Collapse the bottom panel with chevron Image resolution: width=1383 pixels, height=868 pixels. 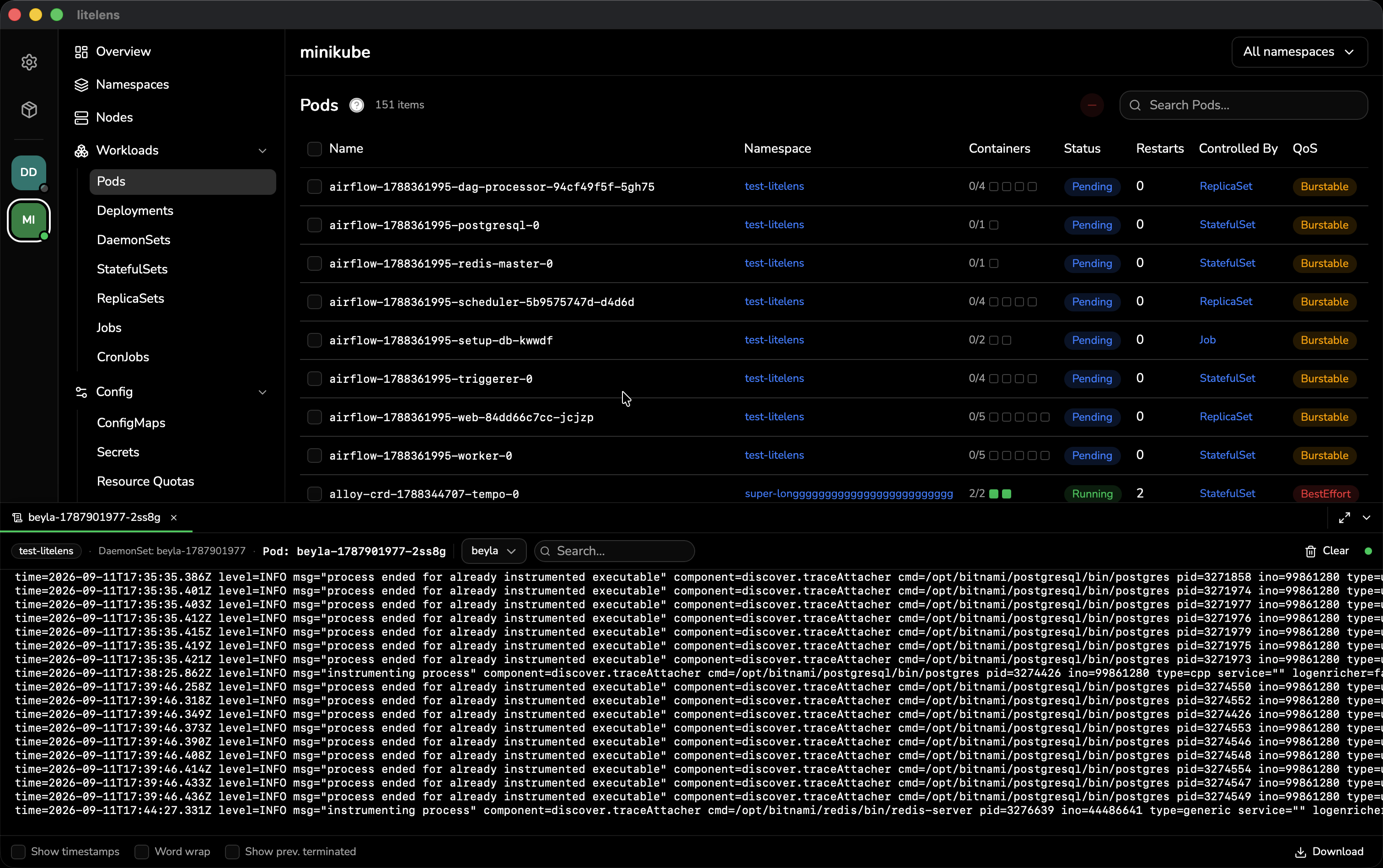[1367, 518]
